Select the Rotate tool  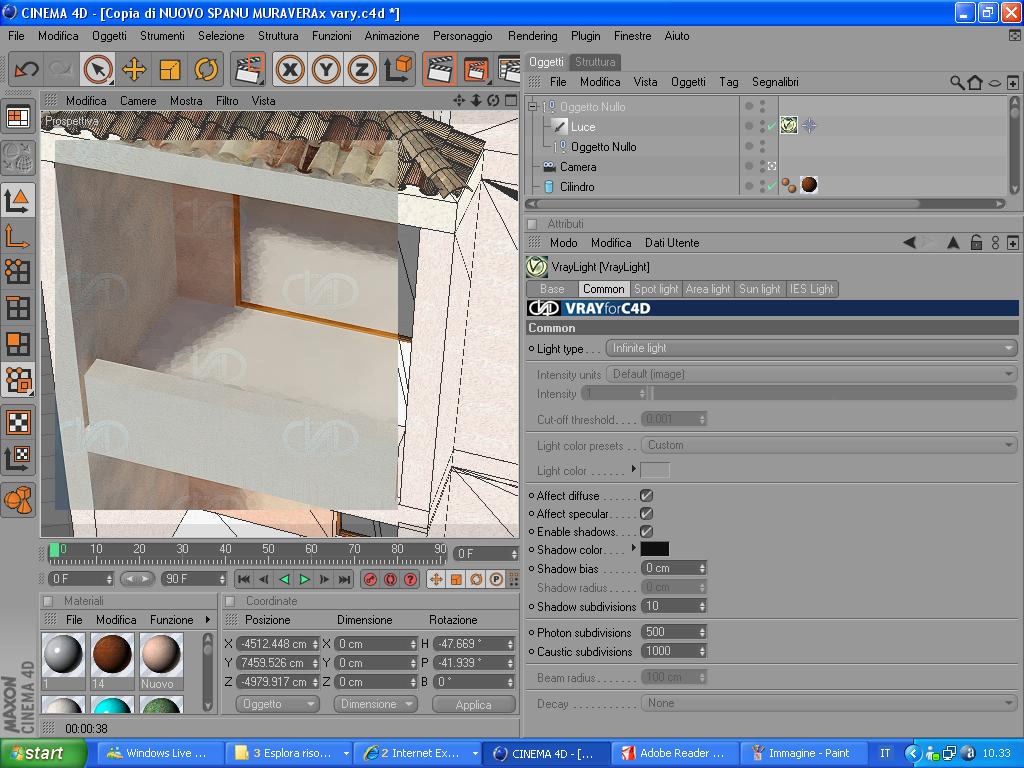pyautogui.click(x=206, y=69)
